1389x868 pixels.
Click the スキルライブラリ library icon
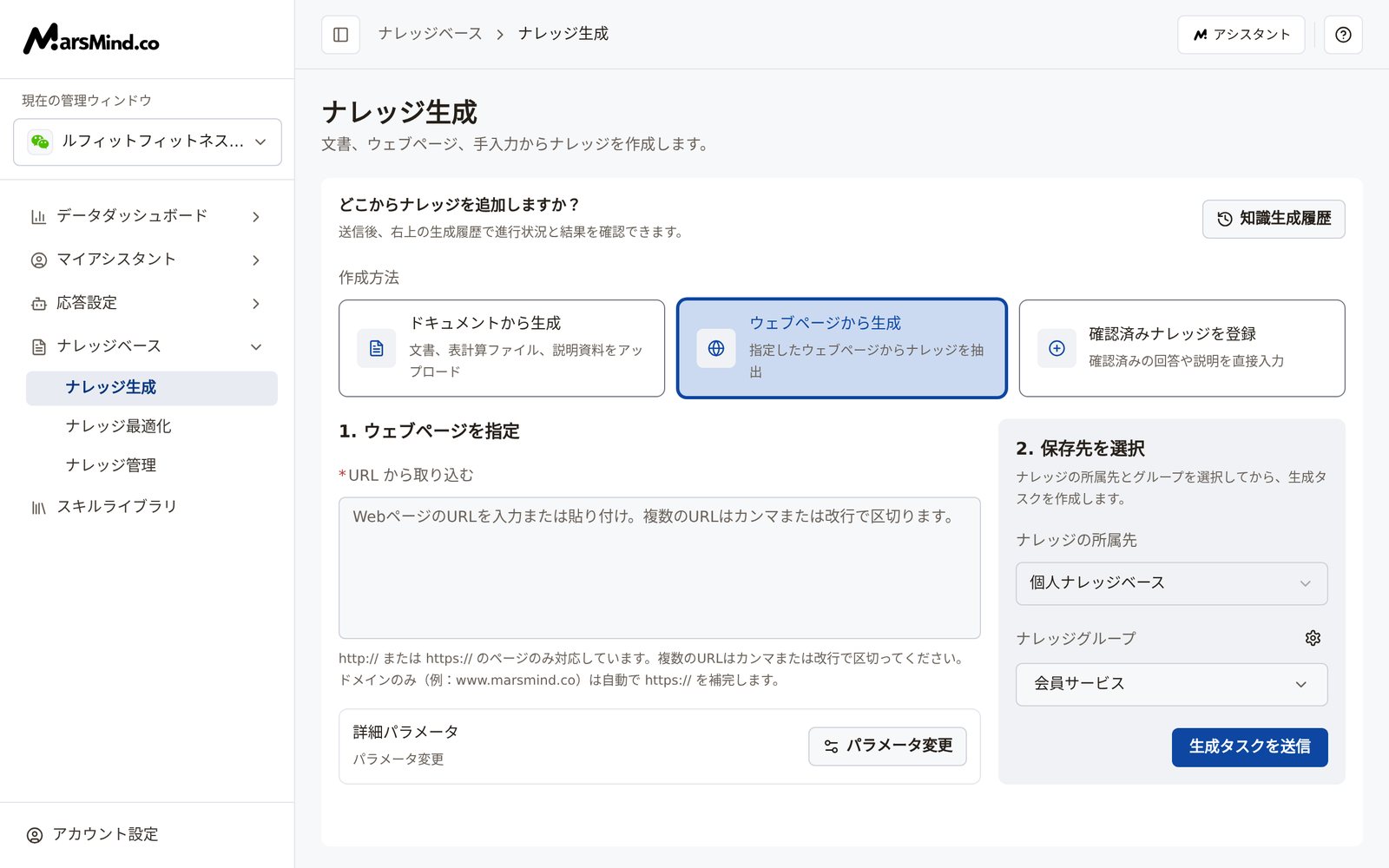click(x=38, y=507)
